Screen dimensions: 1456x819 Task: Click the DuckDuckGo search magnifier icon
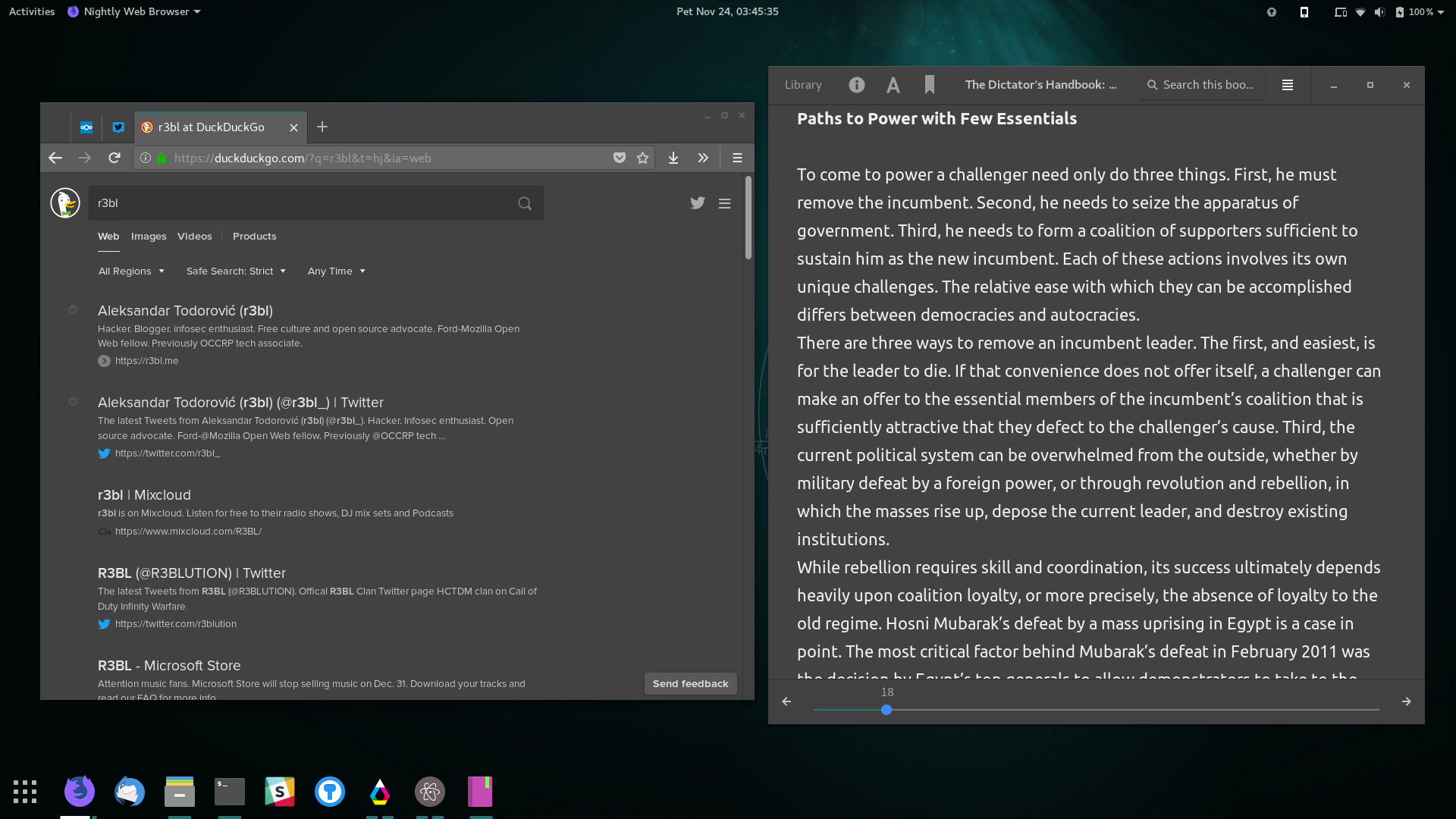[525, 203]
